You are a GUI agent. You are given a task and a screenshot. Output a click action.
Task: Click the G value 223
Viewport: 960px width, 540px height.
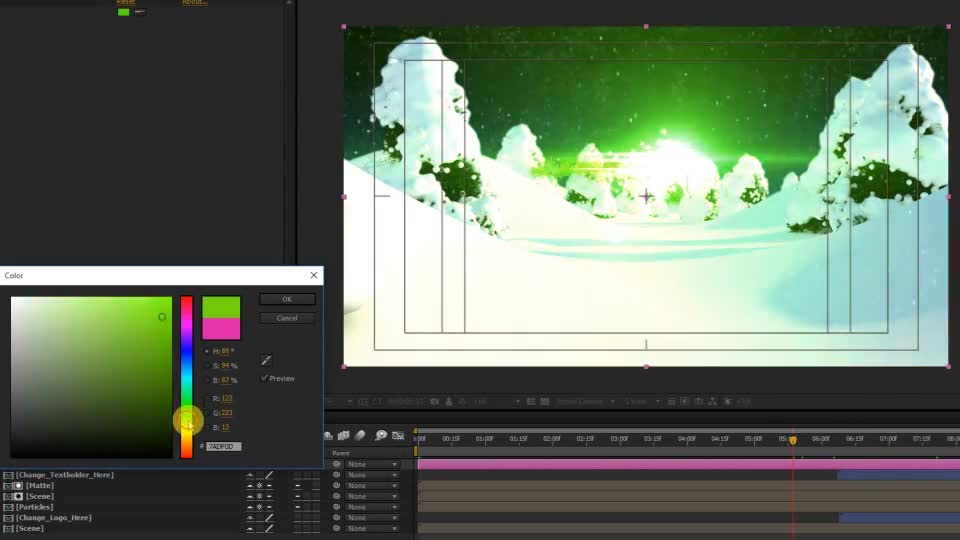(227, 413)
